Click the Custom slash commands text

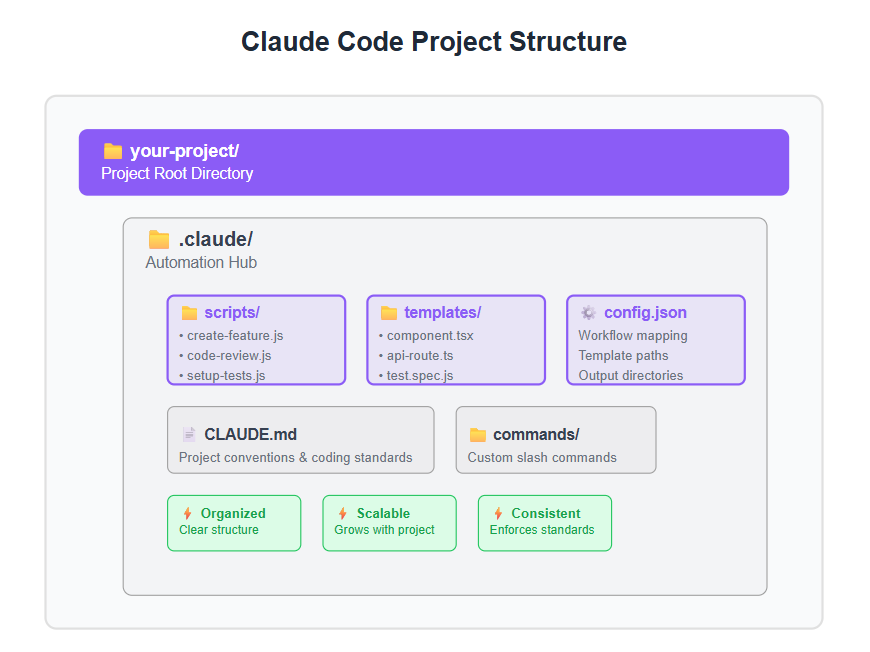point(542,457)
